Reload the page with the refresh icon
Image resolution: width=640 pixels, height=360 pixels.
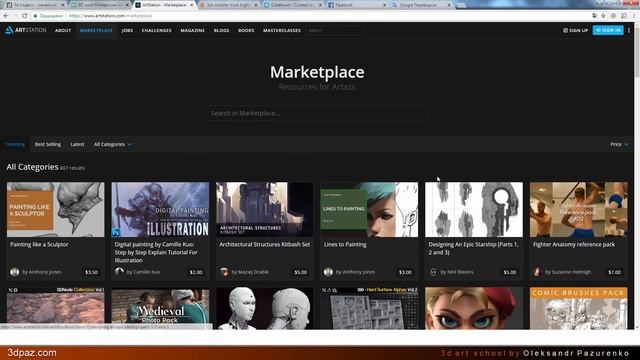click(24, 16)
